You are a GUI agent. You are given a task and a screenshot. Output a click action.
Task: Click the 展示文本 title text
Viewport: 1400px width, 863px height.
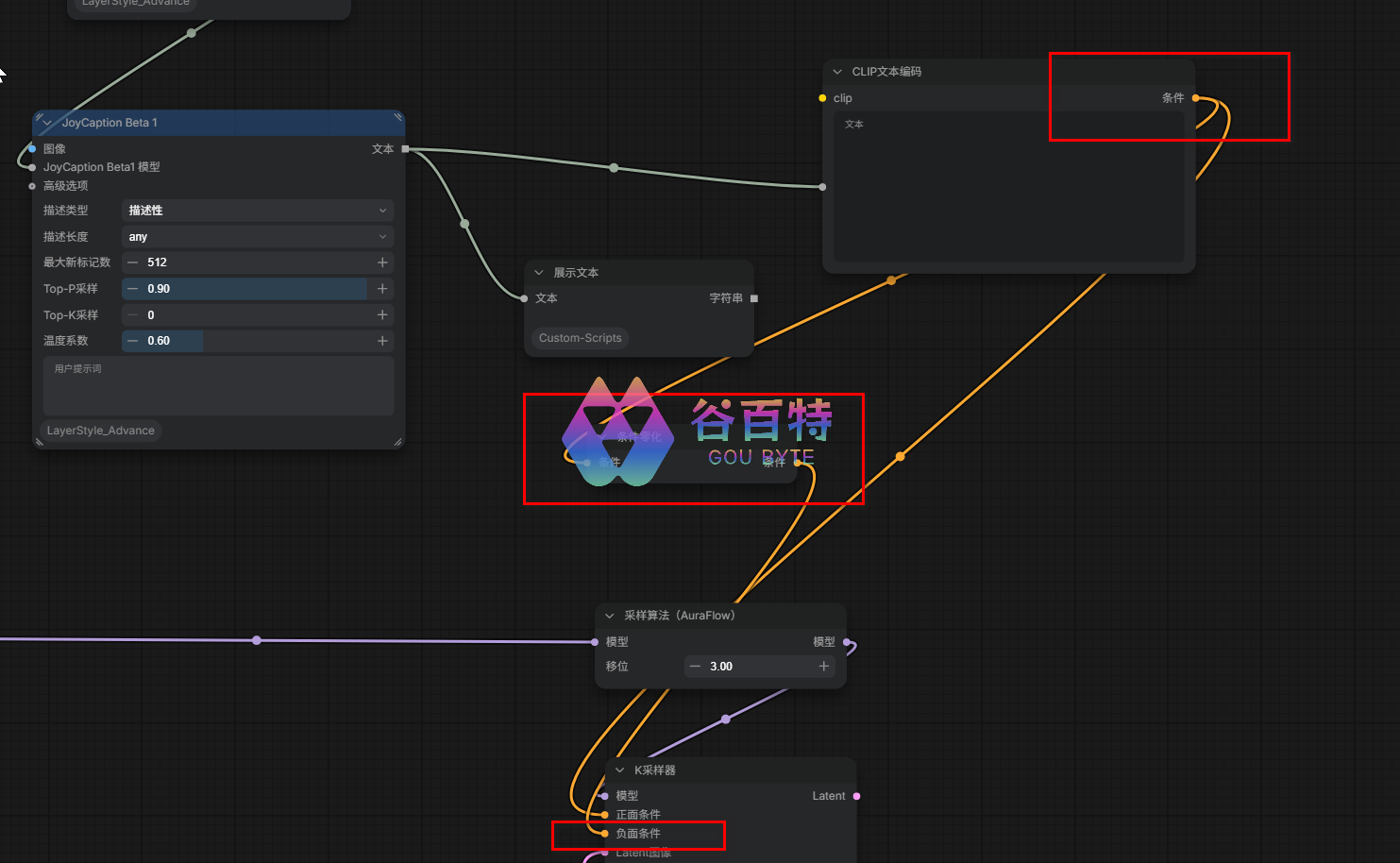click(576, 273)
